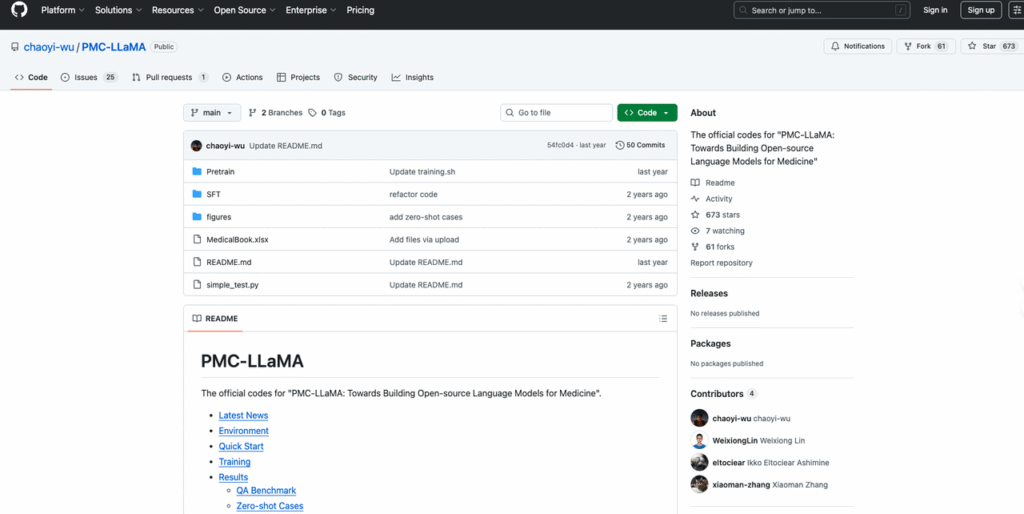
Task: Click the Sign in link
Action: 935,10
